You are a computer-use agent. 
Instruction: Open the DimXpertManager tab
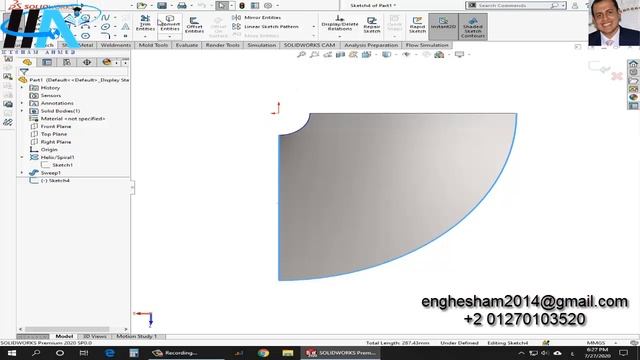pyautogui.click(x=87, y=62)
